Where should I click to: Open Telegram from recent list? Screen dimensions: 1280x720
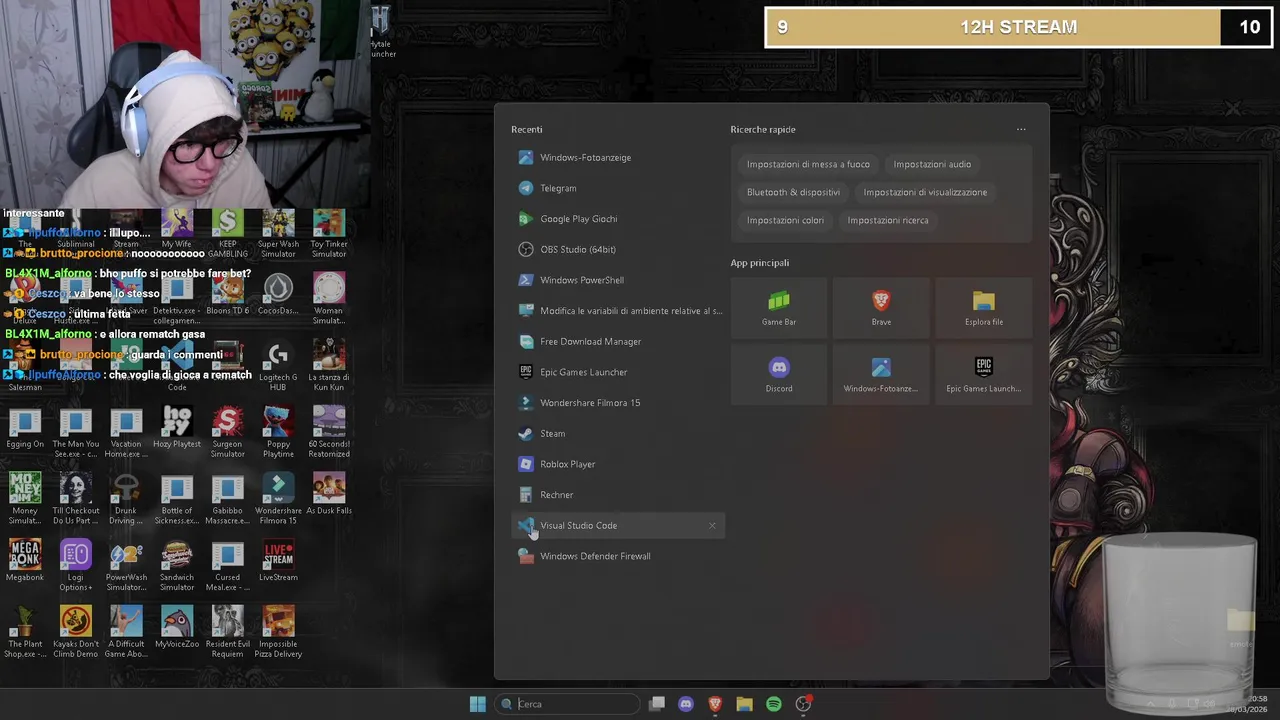tap(617, 188)
